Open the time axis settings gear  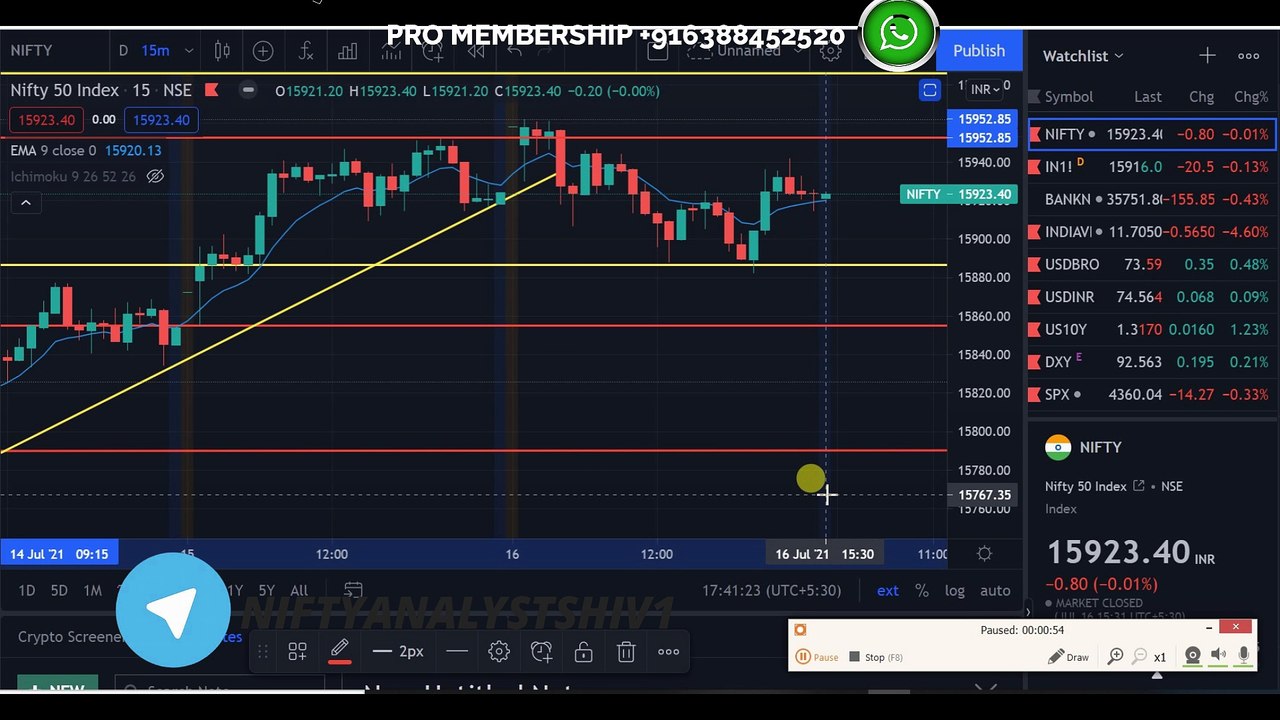[x=984, y=553]
